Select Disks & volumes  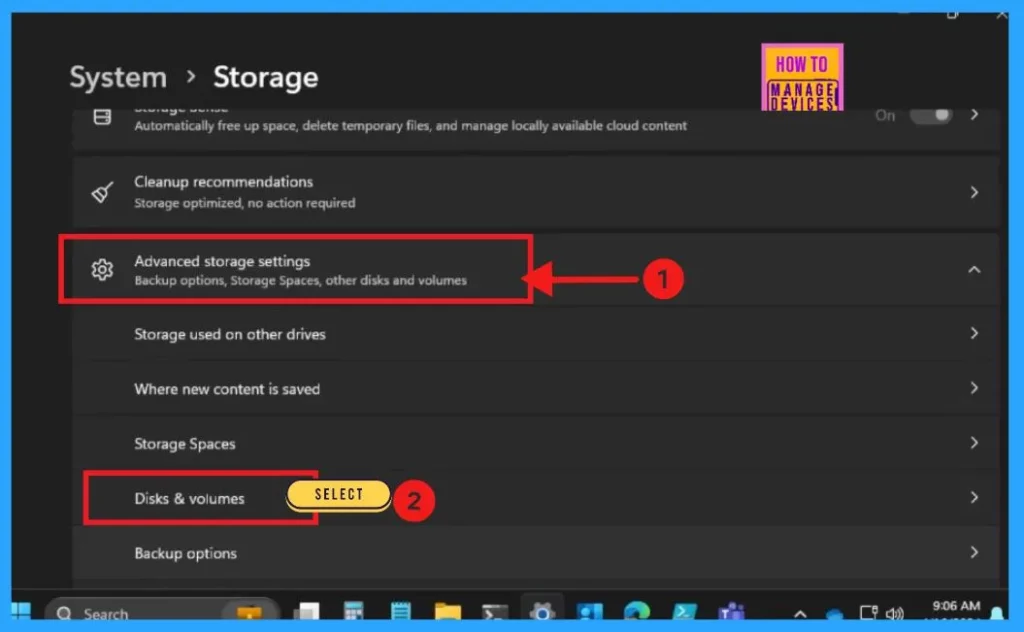point(536,498)
